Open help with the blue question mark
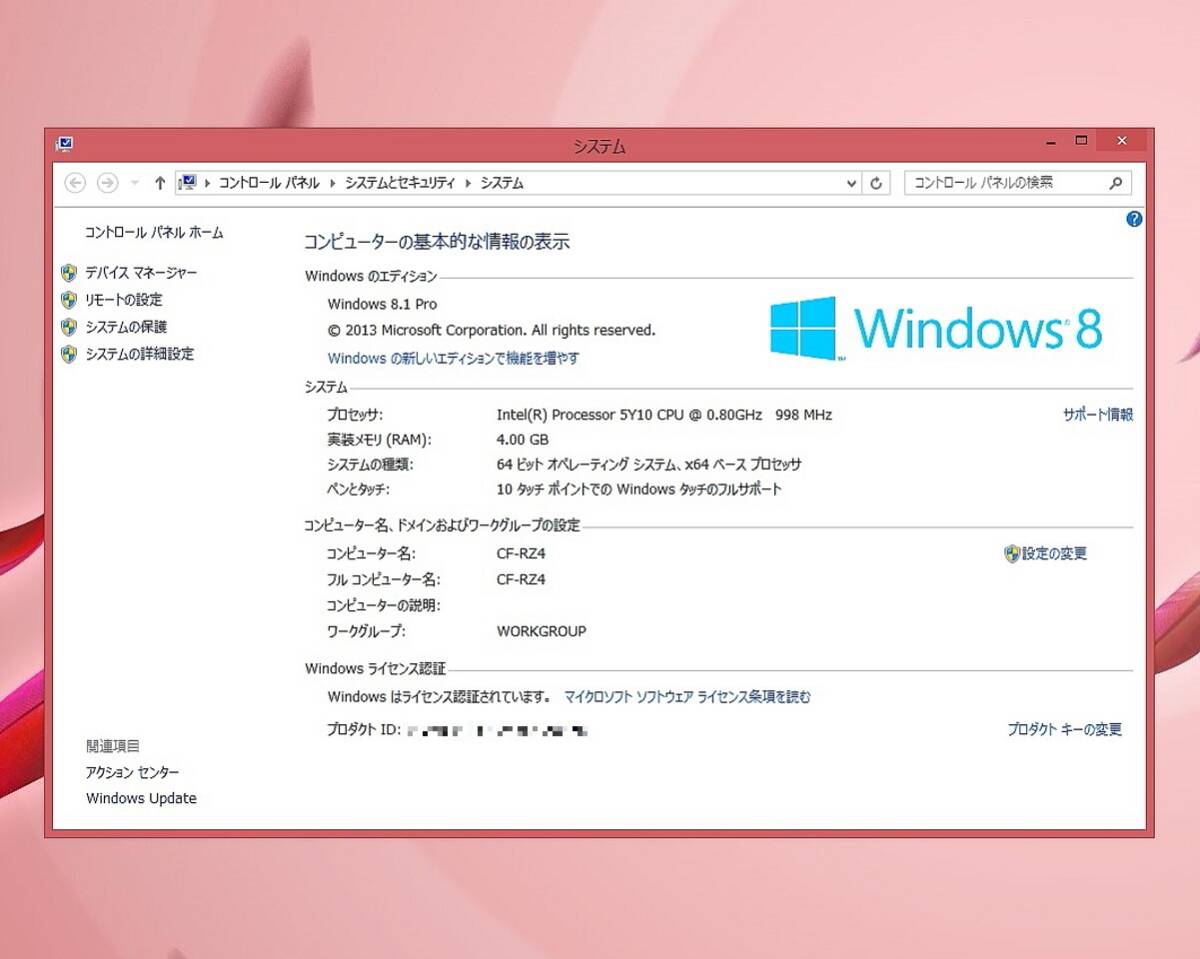Viewport: 1200px width, 959px height. coord(1134,219)
